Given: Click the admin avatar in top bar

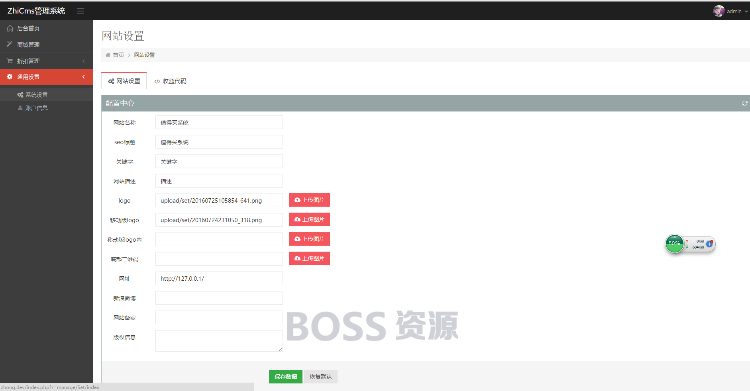Looking at the screenshot, I should pyautogui.click(x=718, y=11).
